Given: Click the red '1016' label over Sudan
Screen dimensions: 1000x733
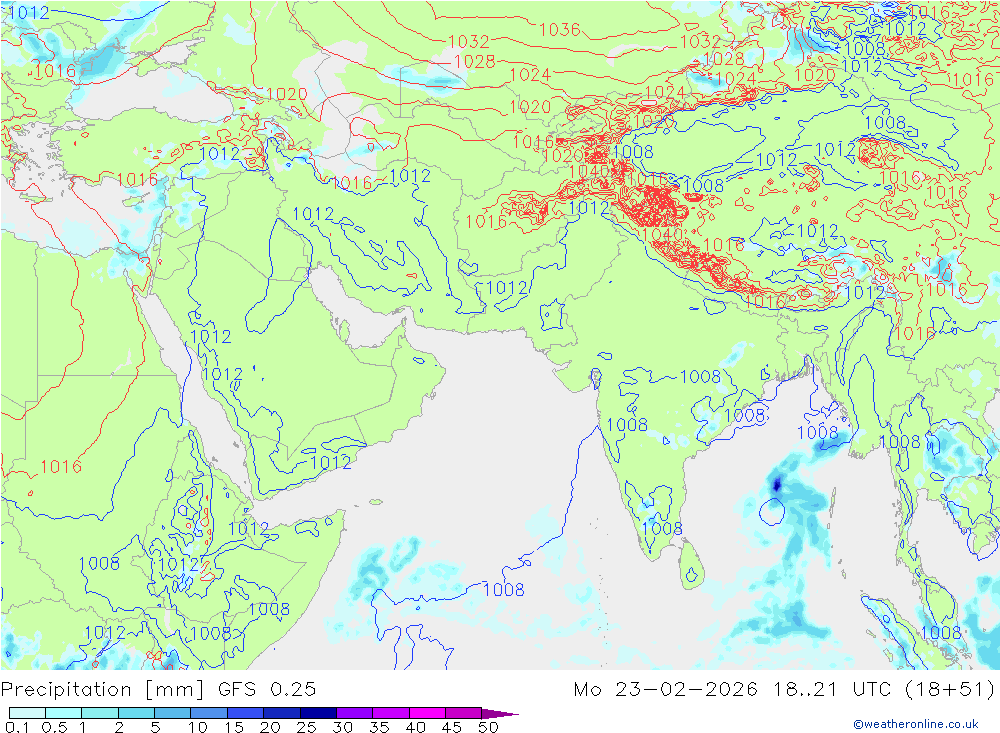Looking at the screenshot, I should 61,466.
